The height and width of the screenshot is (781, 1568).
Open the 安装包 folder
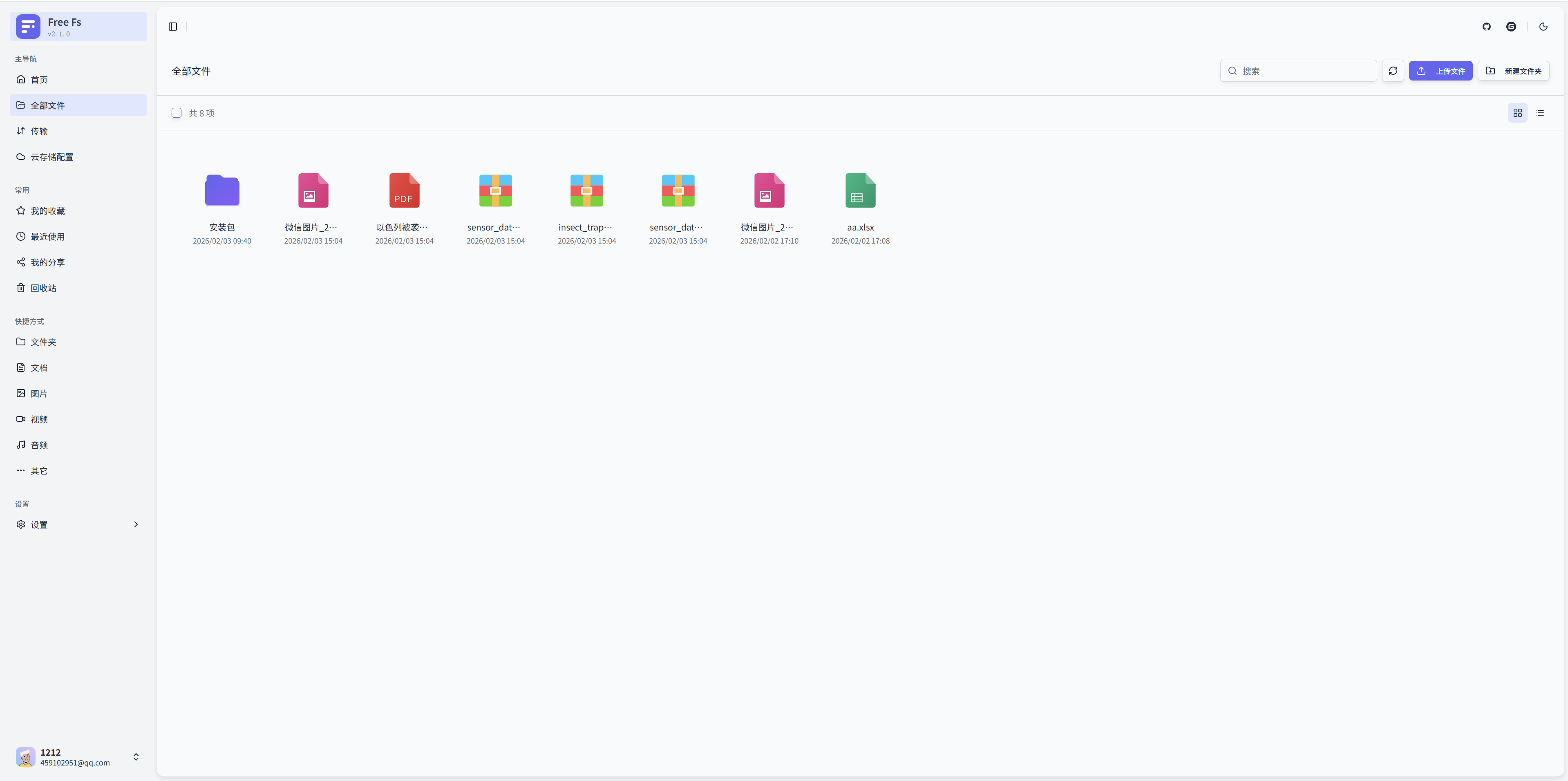pyautogui.click(x=221, y=190)
